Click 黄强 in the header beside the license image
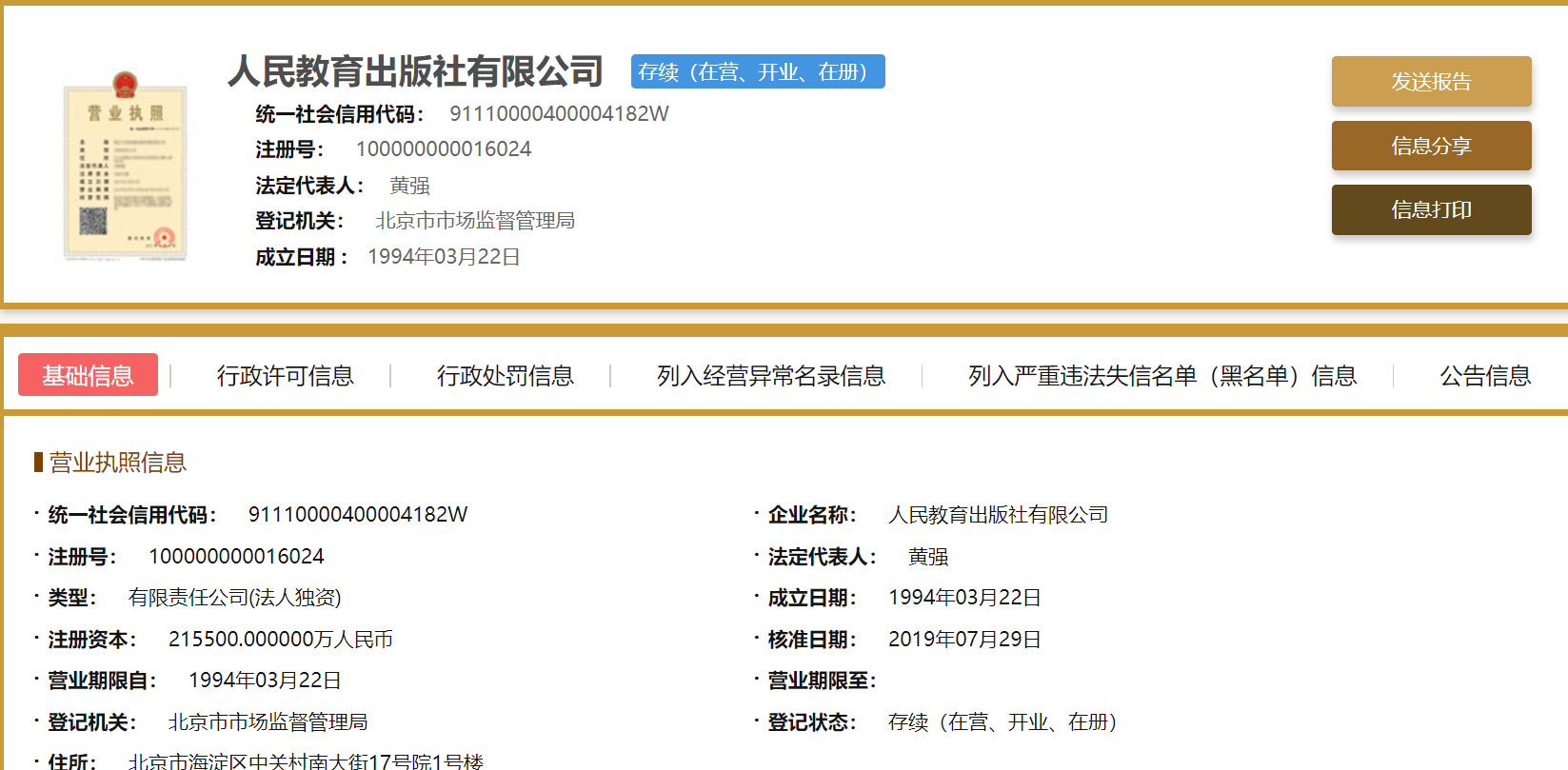This screenshot has width=1568, height=770. 409,186
